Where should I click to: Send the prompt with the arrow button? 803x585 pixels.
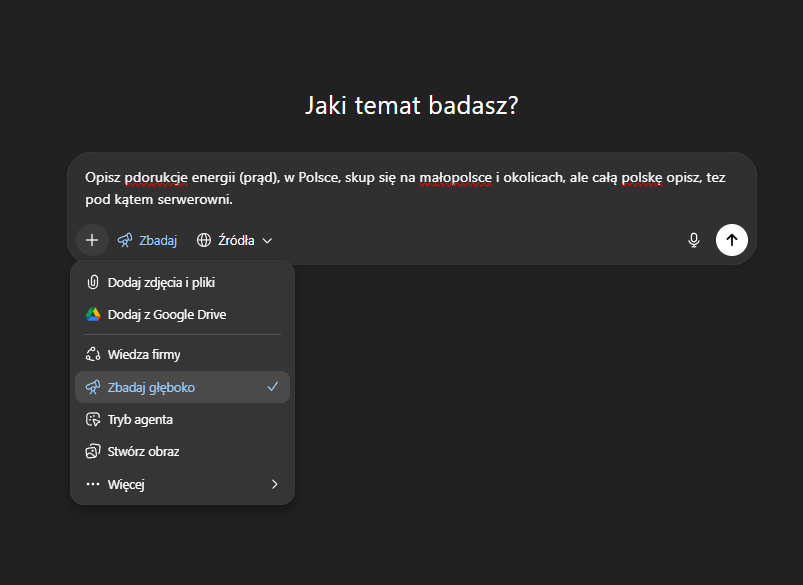[731, 240]
